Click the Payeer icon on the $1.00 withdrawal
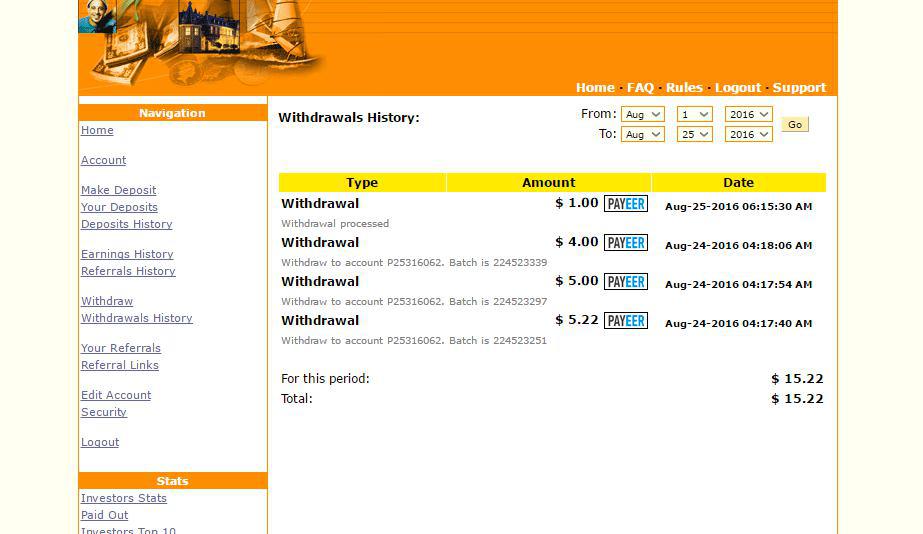923x534 pixels. coord(625,204)
